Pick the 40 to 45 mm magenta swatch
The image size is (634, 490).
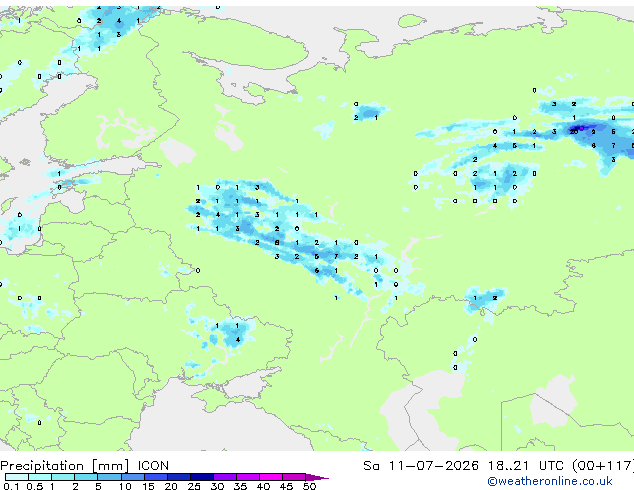(271, 477)
